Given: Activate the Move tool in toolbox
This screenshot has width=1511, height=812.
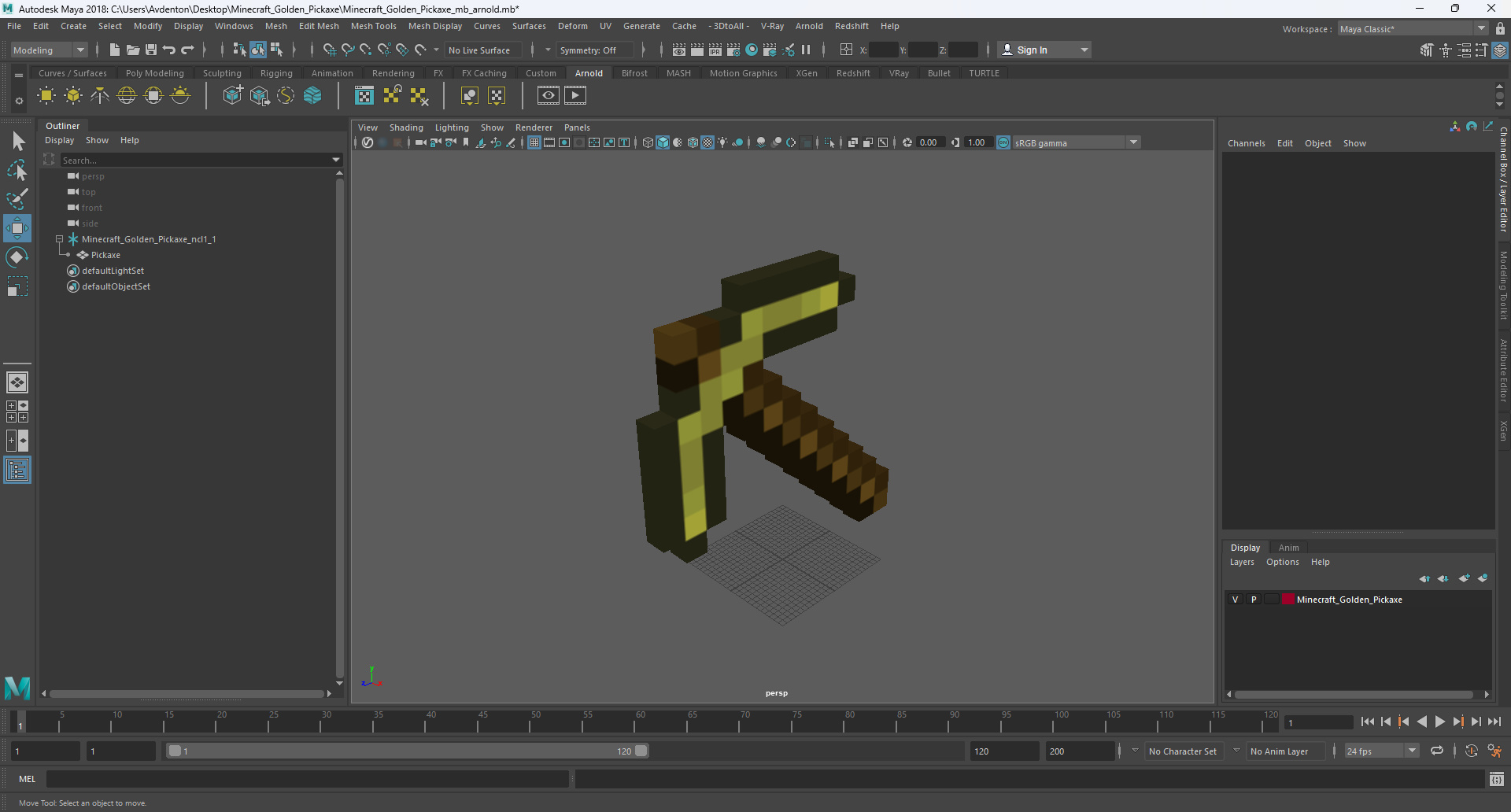Looking at the screenshot, I should (x=17, y=228).
